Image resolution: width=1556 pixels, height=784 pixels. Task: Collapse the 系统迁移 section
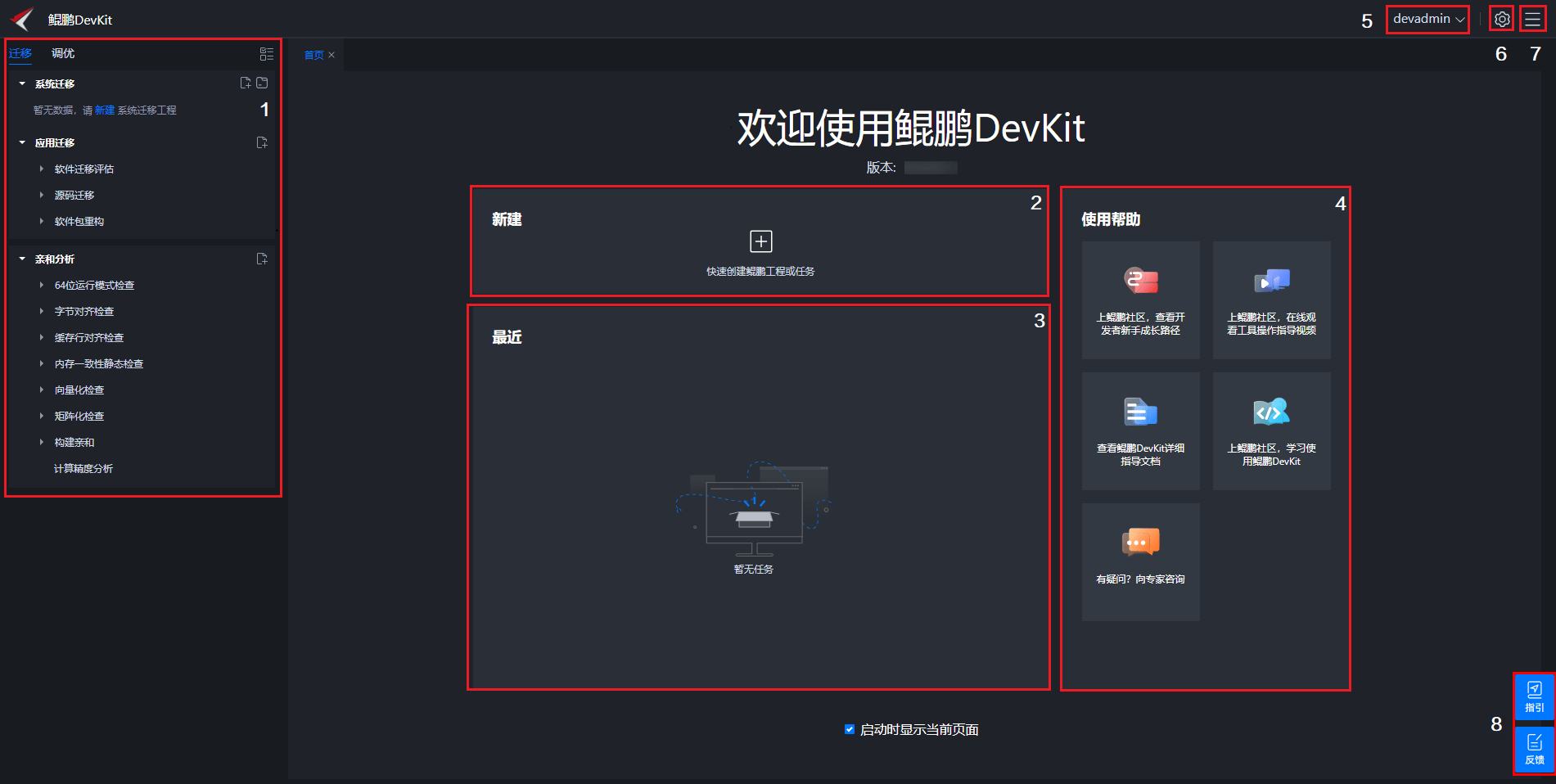[x=22, y=83]
